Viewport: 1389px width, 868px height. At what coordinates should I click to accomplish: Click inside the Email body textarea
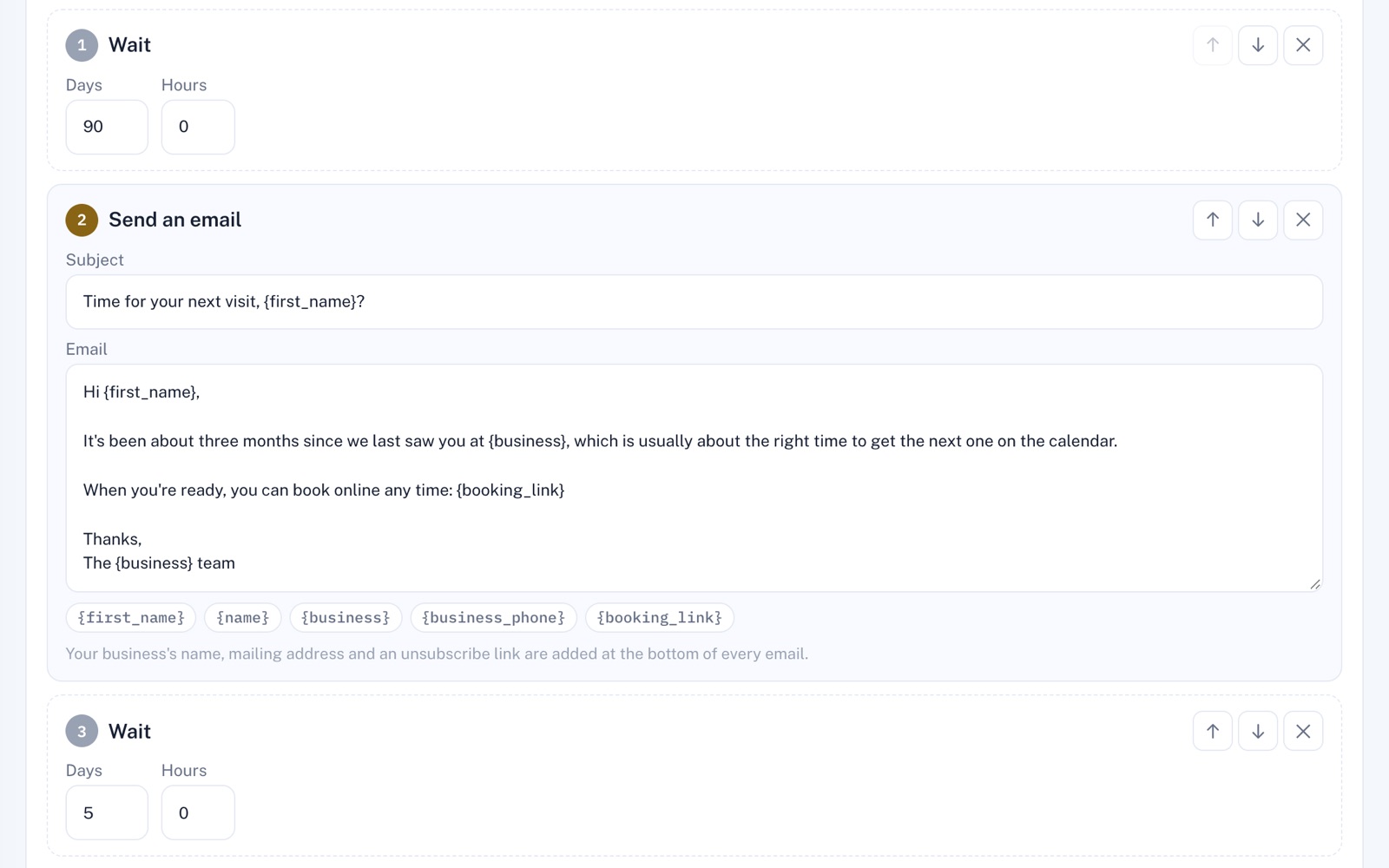694,478
